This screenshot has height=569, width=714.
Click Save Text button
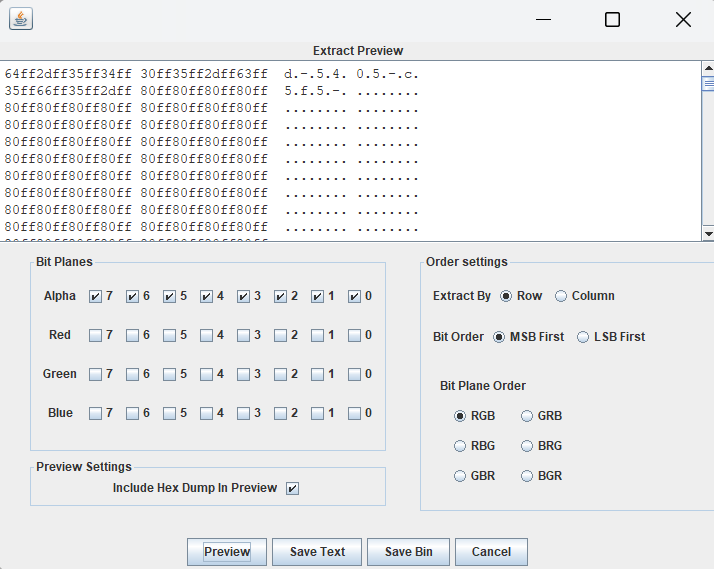pos(317,552)
